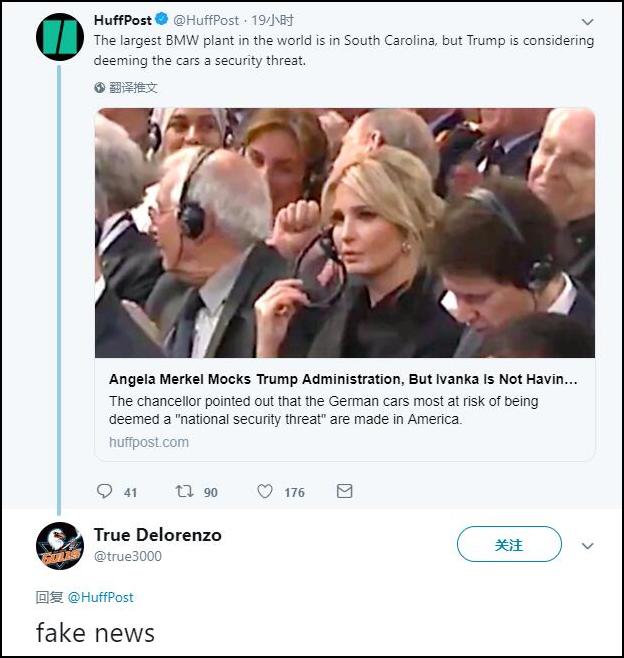Click the article preview photo
The image size is (624, 658).
point(345,232)
